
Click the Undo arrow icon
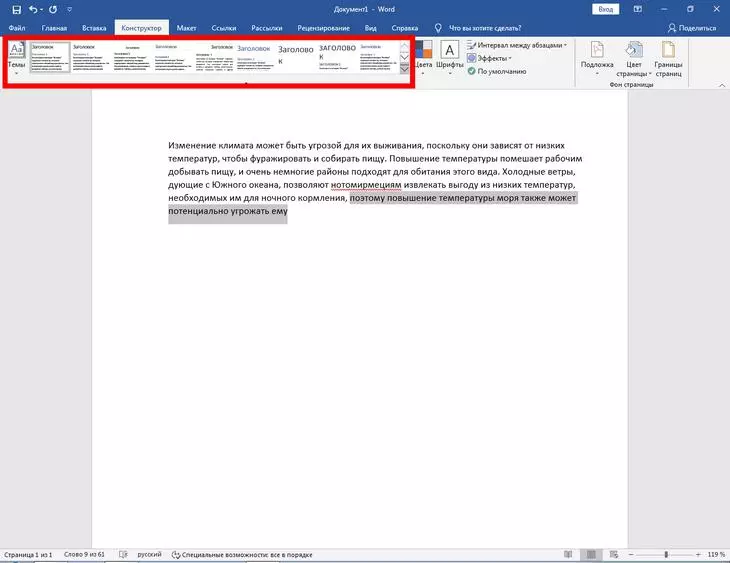pyautogui.click(x=33, y=9)
